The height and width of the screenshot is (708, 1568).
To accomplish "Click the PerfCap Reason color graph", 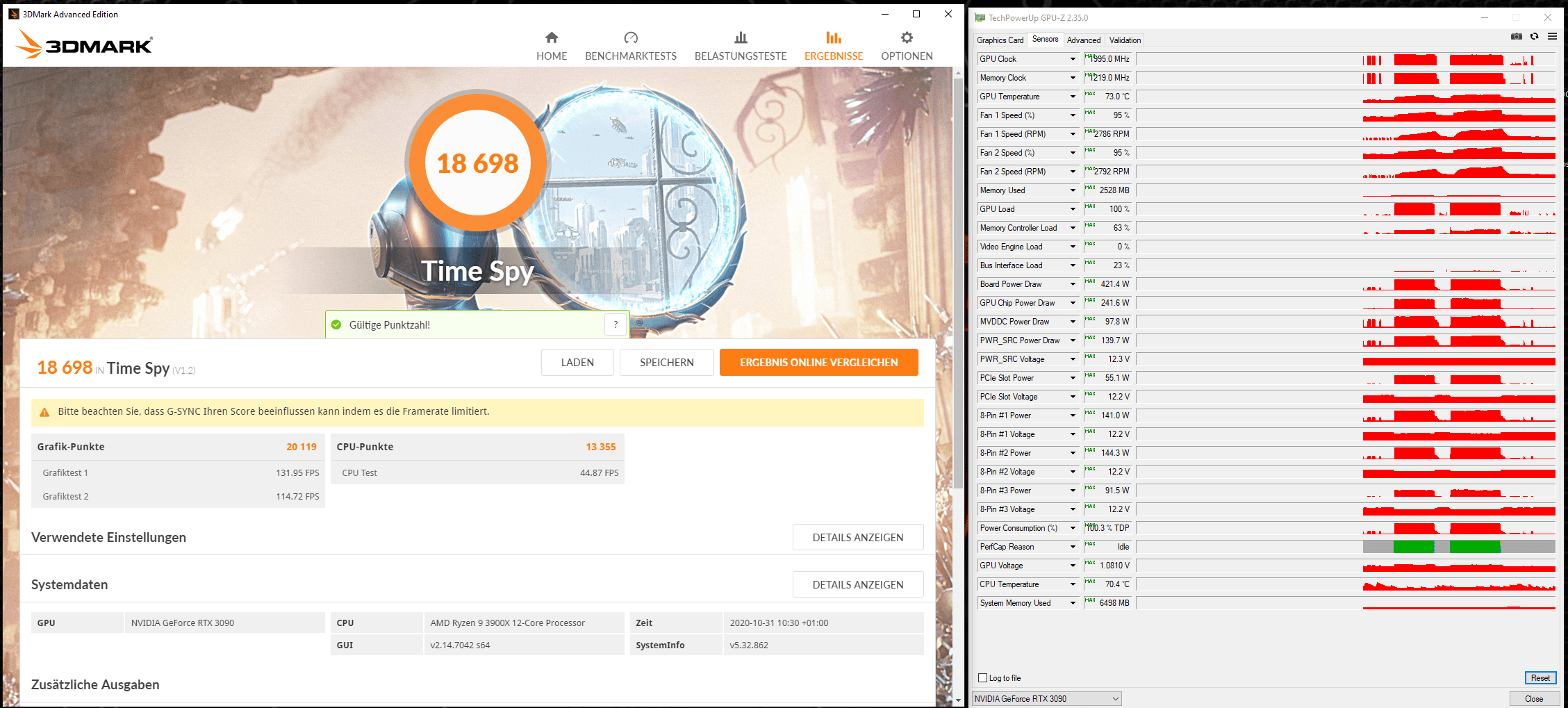I will (1346, 547).
